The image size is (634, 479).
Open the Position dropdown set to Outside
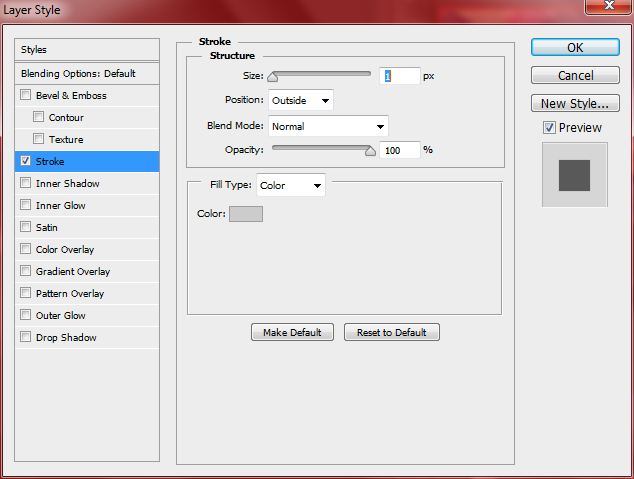tap(301, 100)
